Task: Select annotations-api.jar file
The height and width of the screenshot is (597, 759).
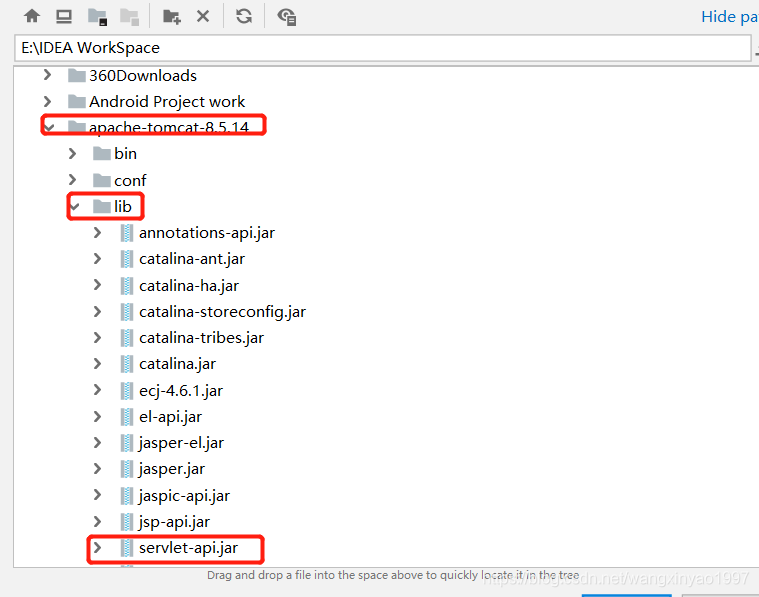Action: 207,233
